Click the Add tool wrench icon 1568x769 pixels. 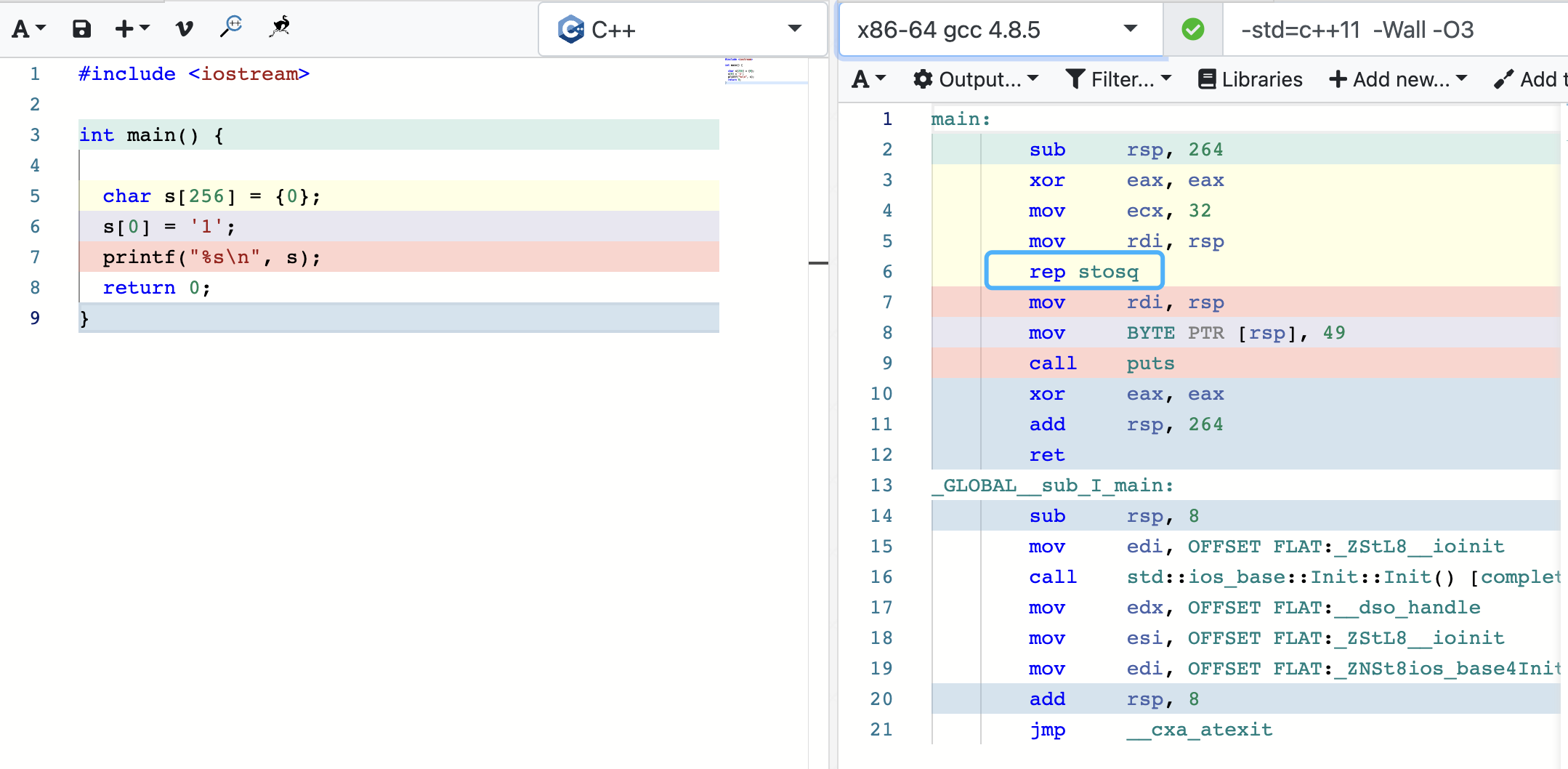[1503, 79]
